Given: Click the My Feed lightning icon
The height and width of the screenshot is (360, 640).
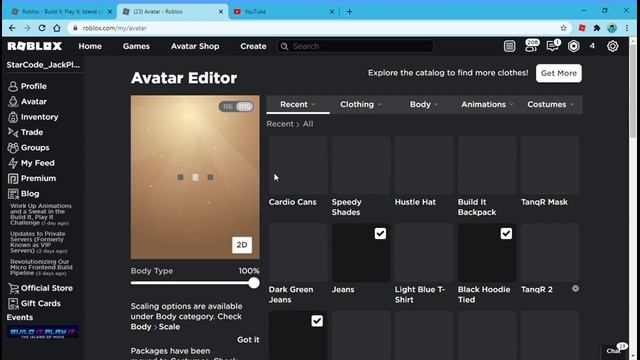Looking at the screenshot, I should [13, 163].
